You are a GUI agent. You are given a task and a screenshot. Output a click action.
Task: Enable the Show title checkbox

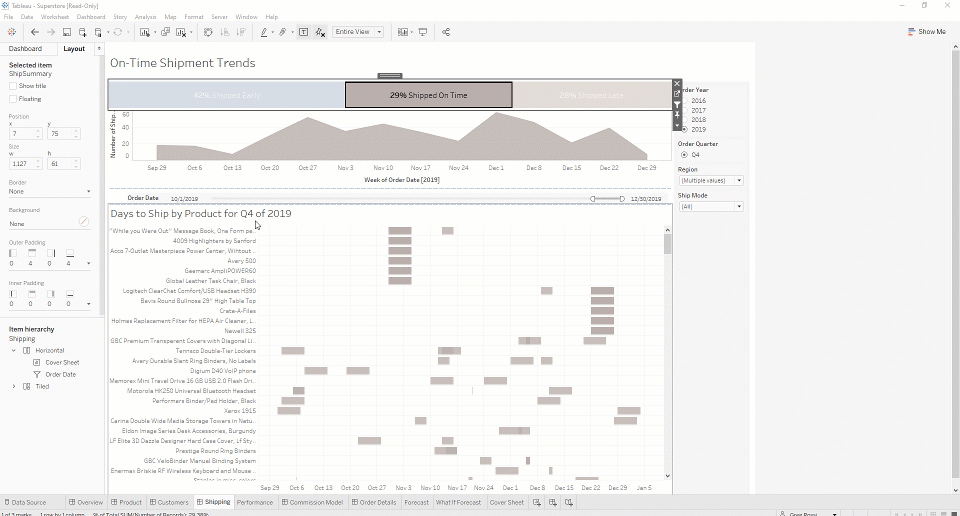coord(13,86)
